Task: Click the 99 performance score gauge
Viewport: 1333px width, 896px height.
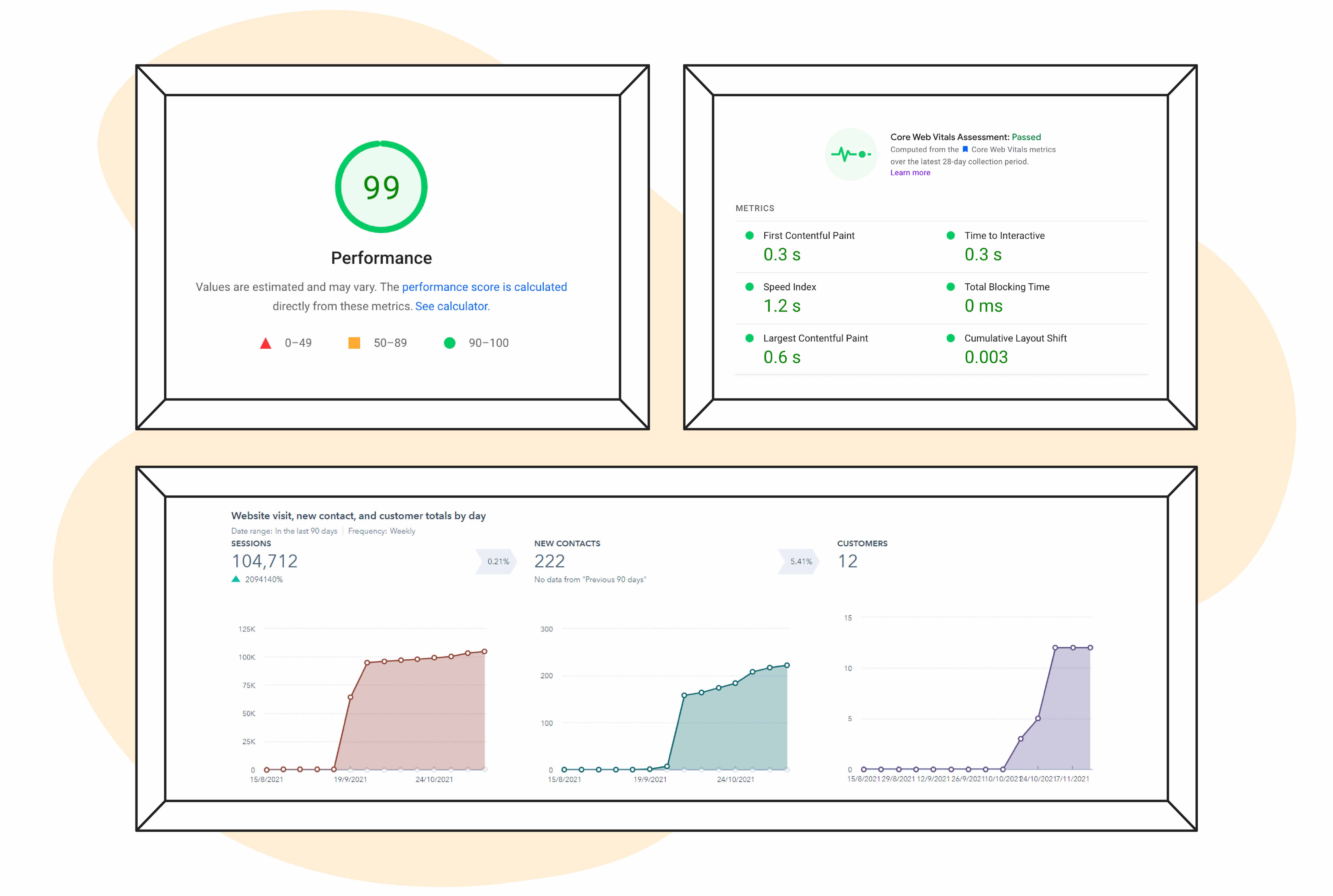Action: 381,187
